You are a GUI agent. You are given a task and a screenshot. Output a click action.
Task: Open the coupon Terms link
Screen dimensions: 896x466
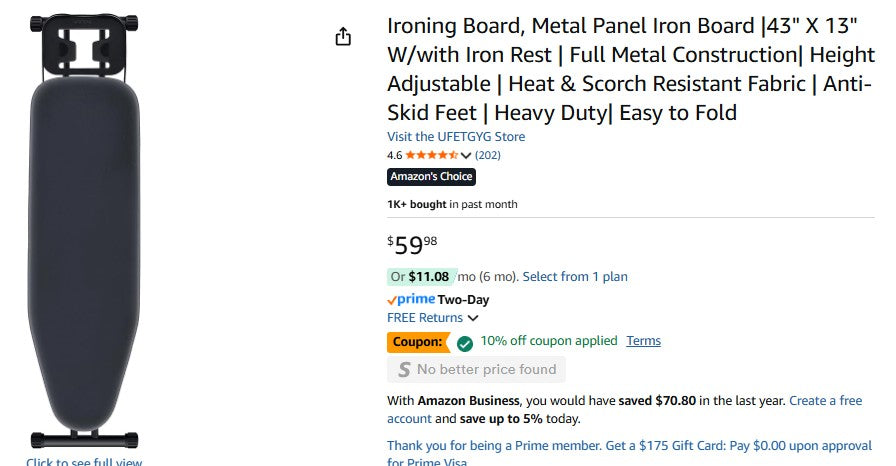(x=643, y=341)
